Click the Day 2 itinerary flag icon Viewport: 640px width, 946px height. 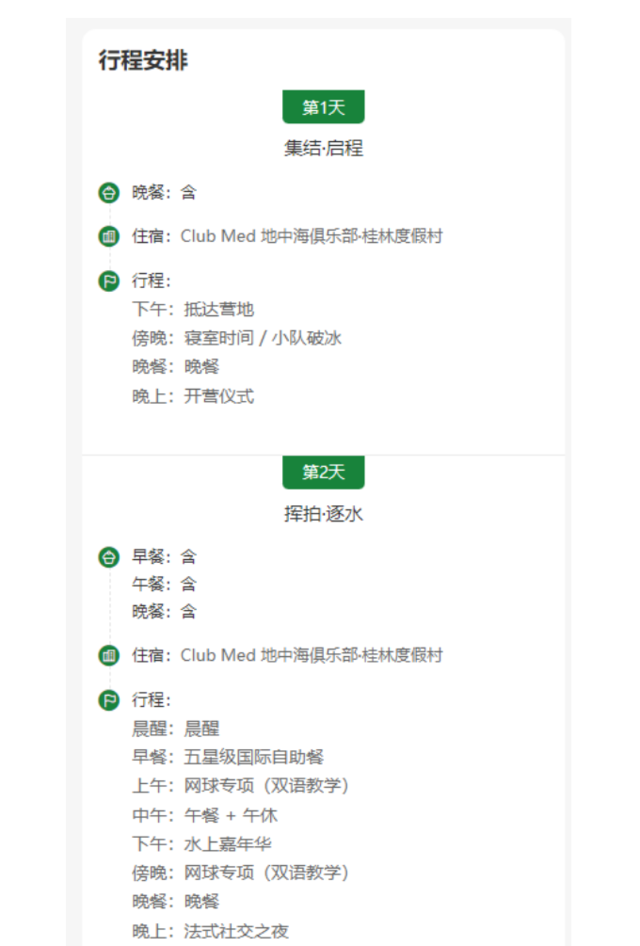coord(108,700)
